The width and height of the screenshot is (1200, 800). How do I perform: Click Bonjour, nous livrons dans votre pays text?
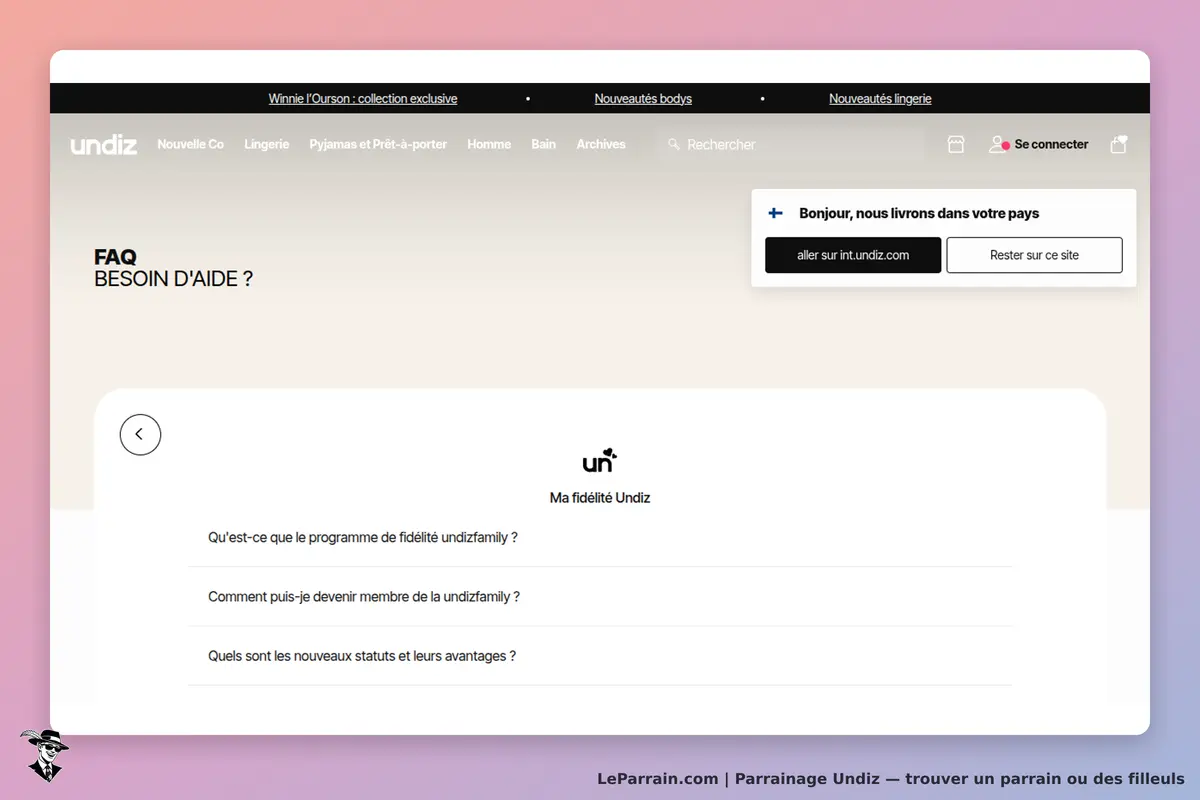click(919, 213)
